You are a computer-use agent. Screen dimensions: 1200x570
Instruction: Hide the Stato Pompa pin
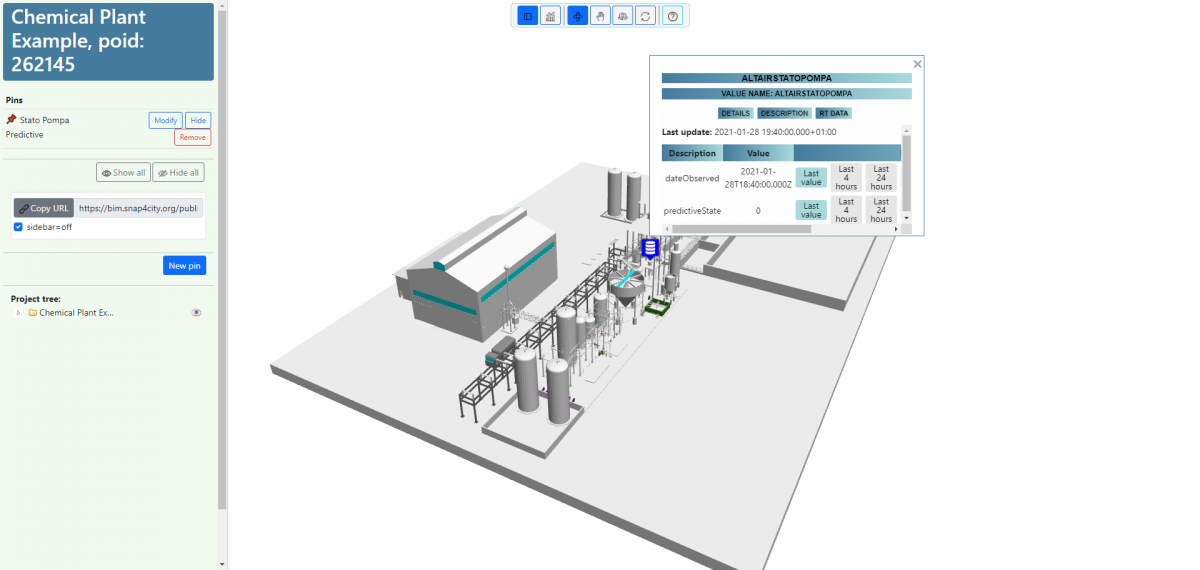tap(198, 120)
